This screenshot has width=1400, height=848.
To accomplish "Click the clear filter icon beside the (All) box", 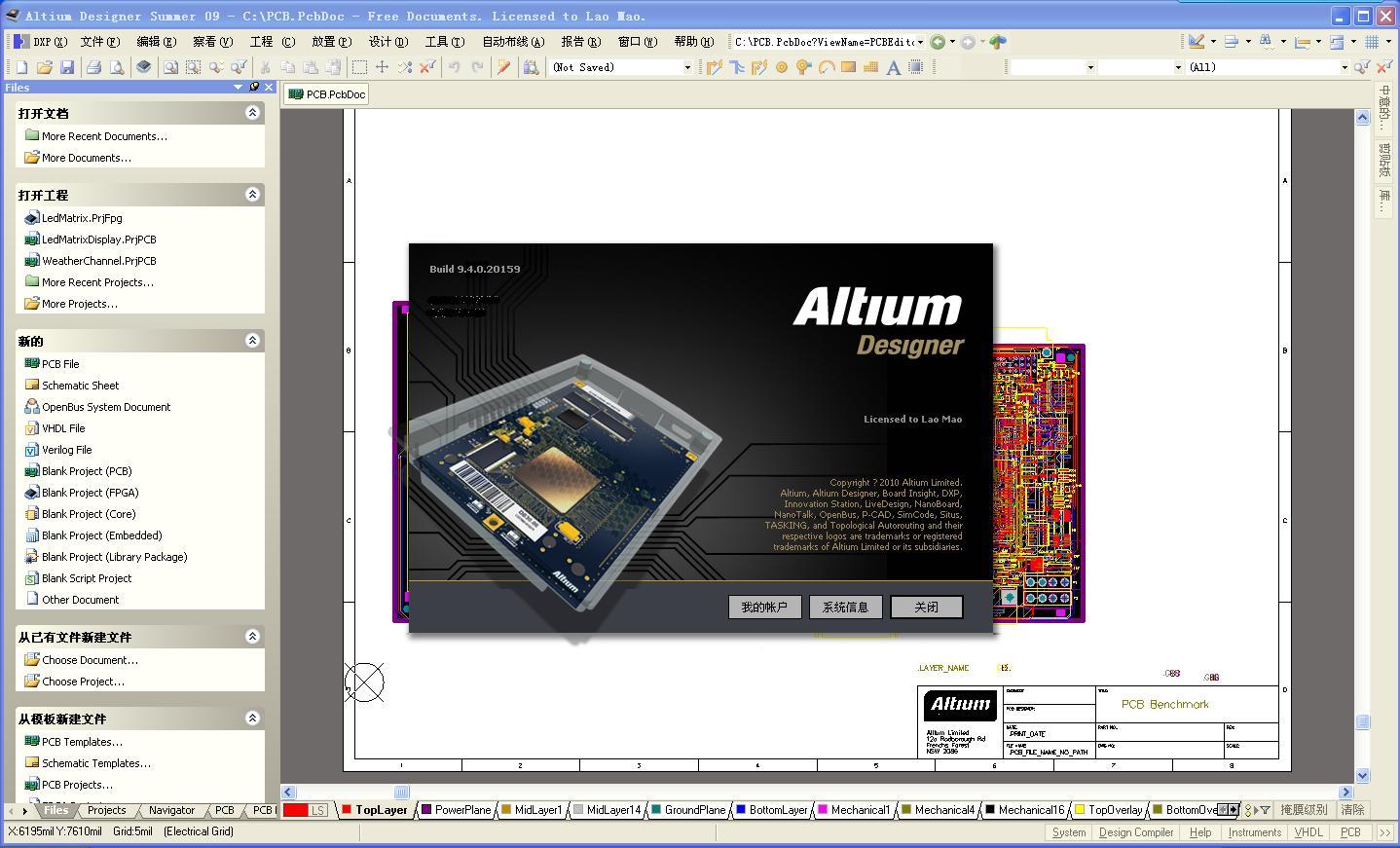I will pyautogui.click(x=1384, y=67).
